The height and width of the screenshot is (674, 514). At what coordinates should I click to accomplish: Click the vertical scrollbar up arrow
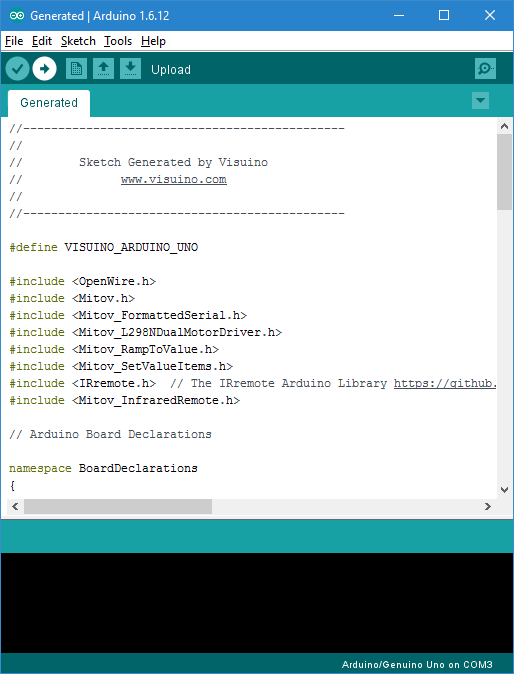[504, 126]
